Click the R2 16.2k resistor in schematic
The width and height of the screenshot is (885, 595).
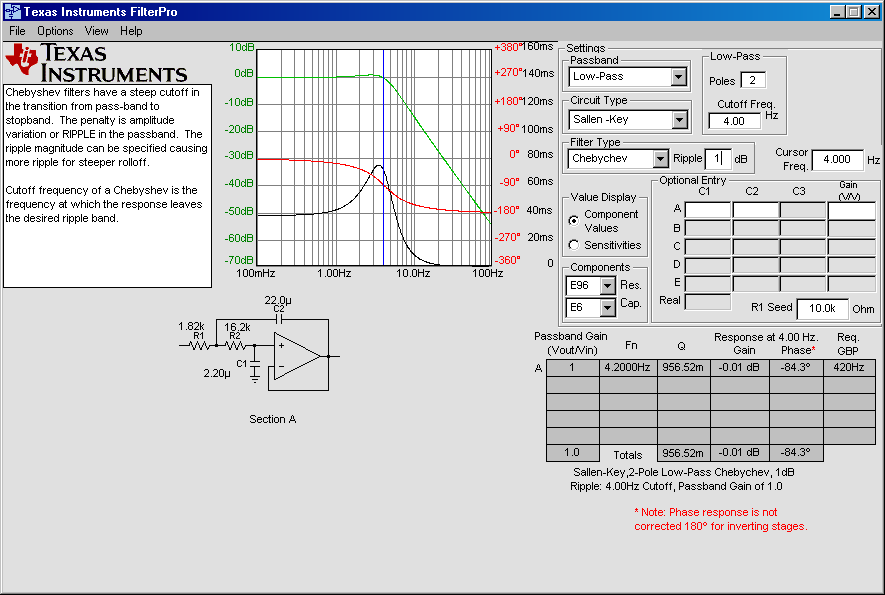point(235,345)
